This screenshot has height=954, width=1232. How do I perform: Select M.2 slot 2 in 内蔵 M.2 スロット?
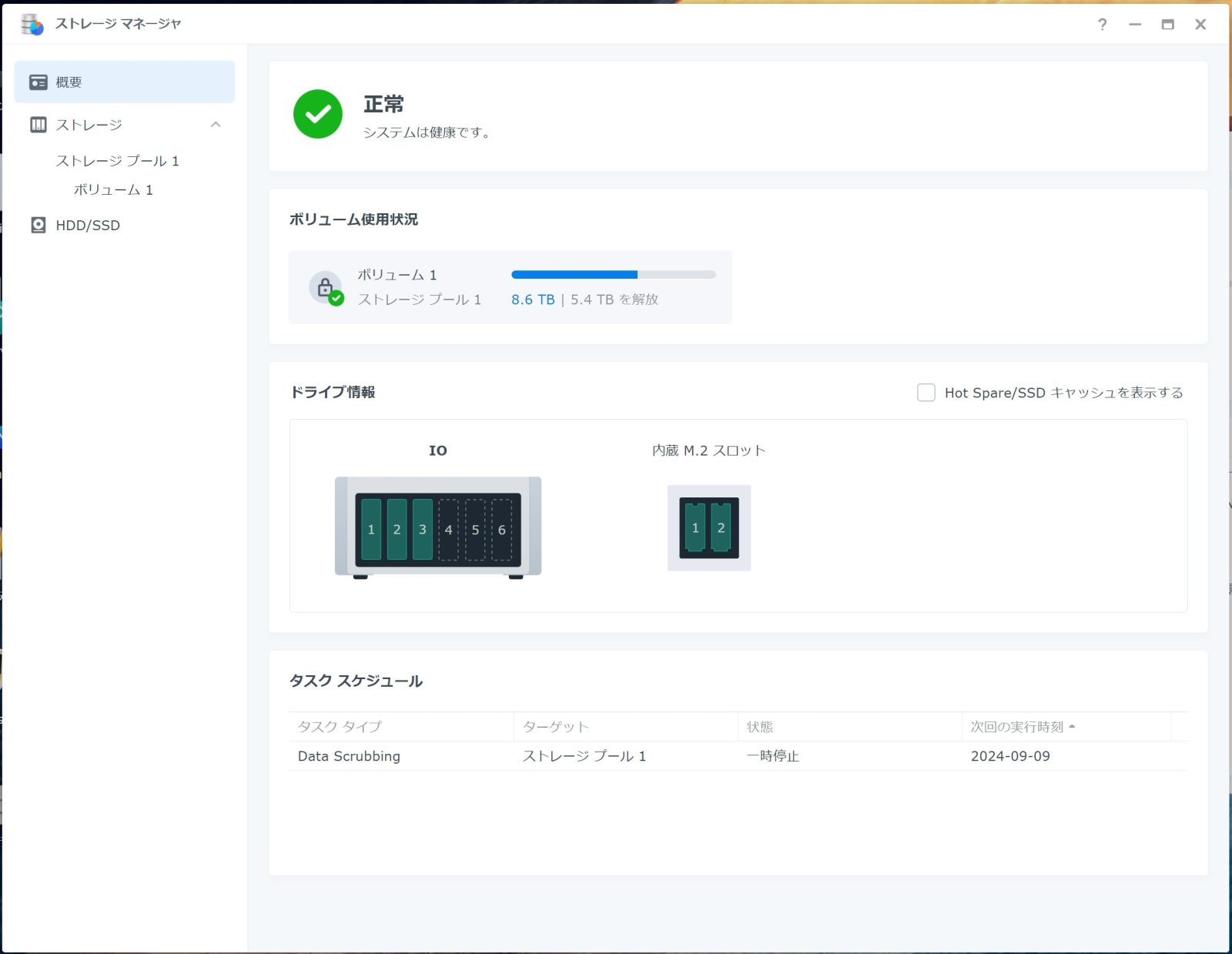tap(721, 527)
